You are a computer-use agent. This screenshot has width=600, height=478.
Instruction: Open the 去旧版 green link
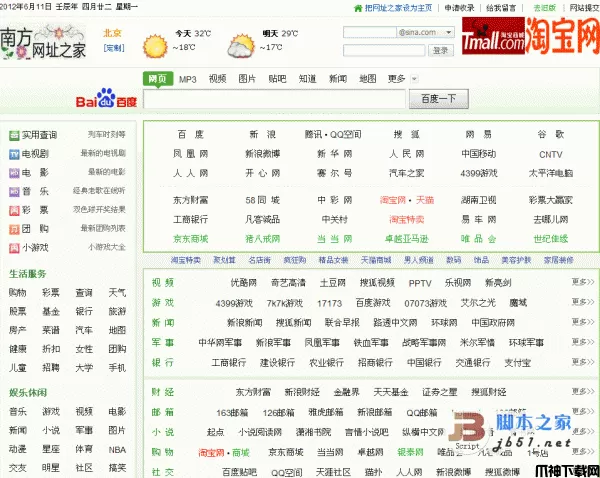(x=545, y=8)
